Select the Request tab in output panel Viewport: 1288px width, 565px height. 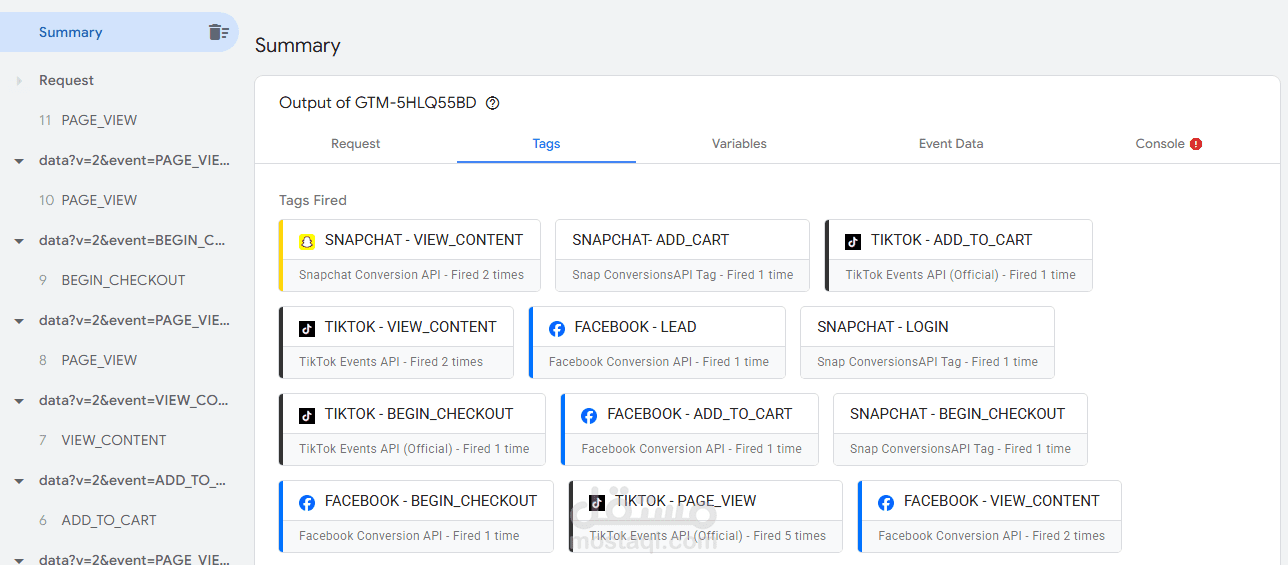pyautogui.click(x=355, y=144)
